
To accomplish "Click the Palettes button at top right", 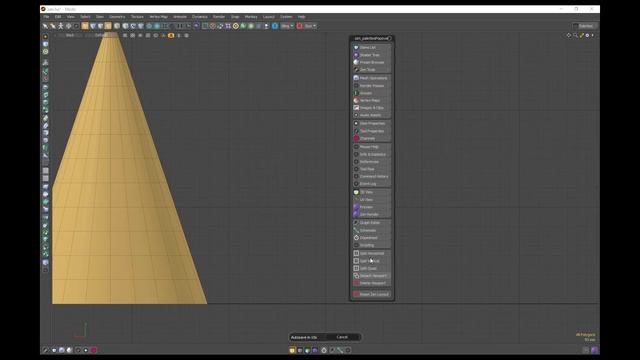I will coord(584,26).
